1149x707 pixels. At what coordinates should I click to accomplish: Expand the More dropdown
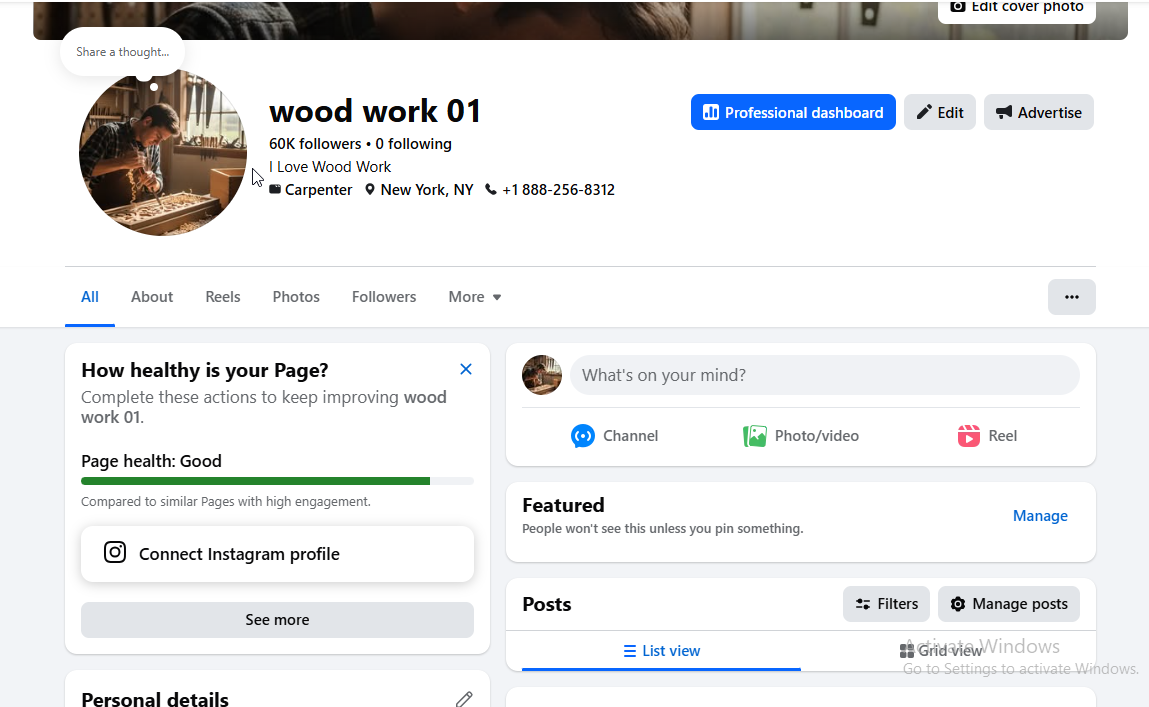point(475,297)
